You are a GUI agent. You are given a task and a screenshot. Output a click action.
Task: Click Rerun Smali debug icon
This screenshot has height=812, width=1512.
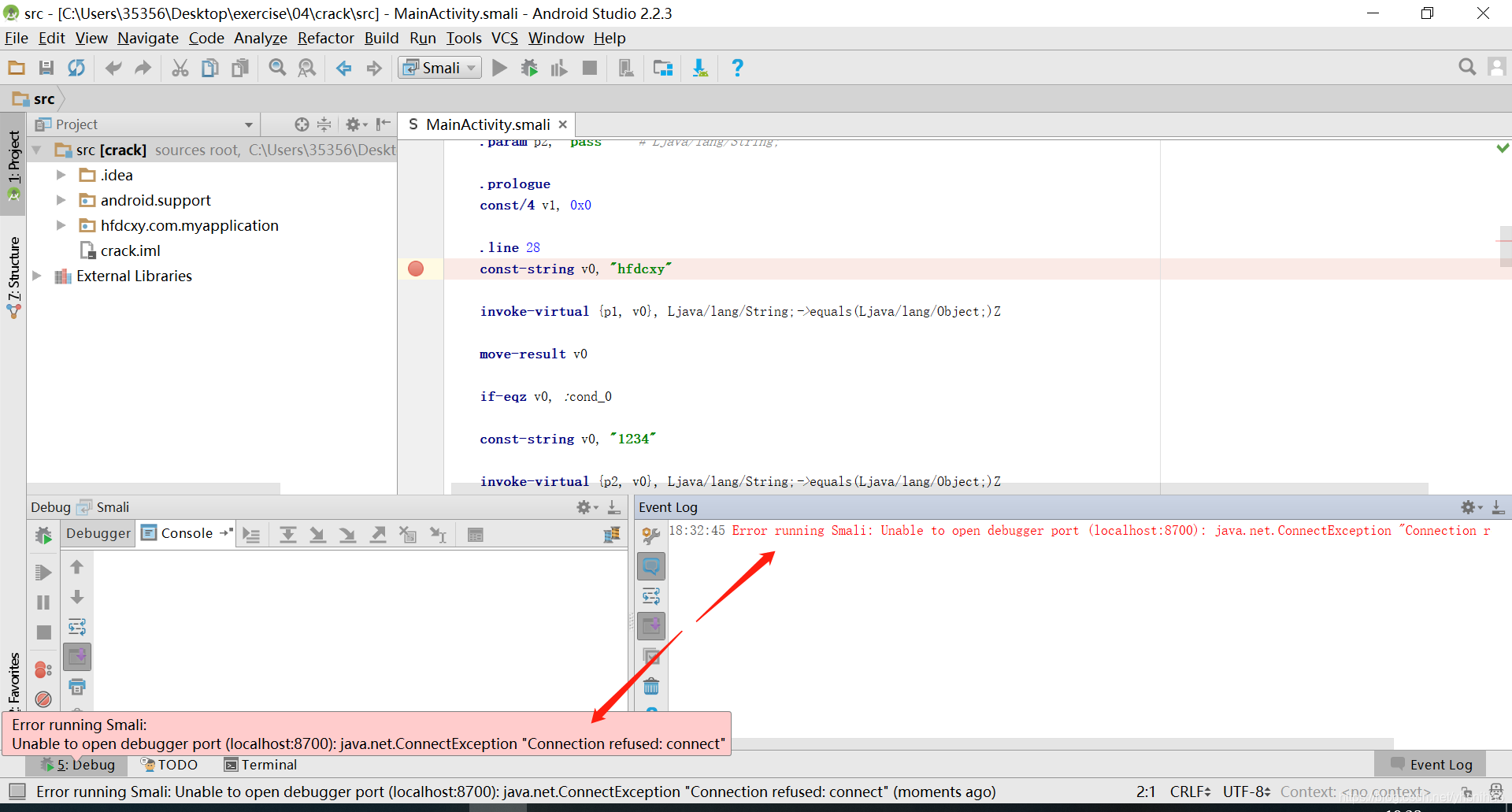click(x=43, y=536)
